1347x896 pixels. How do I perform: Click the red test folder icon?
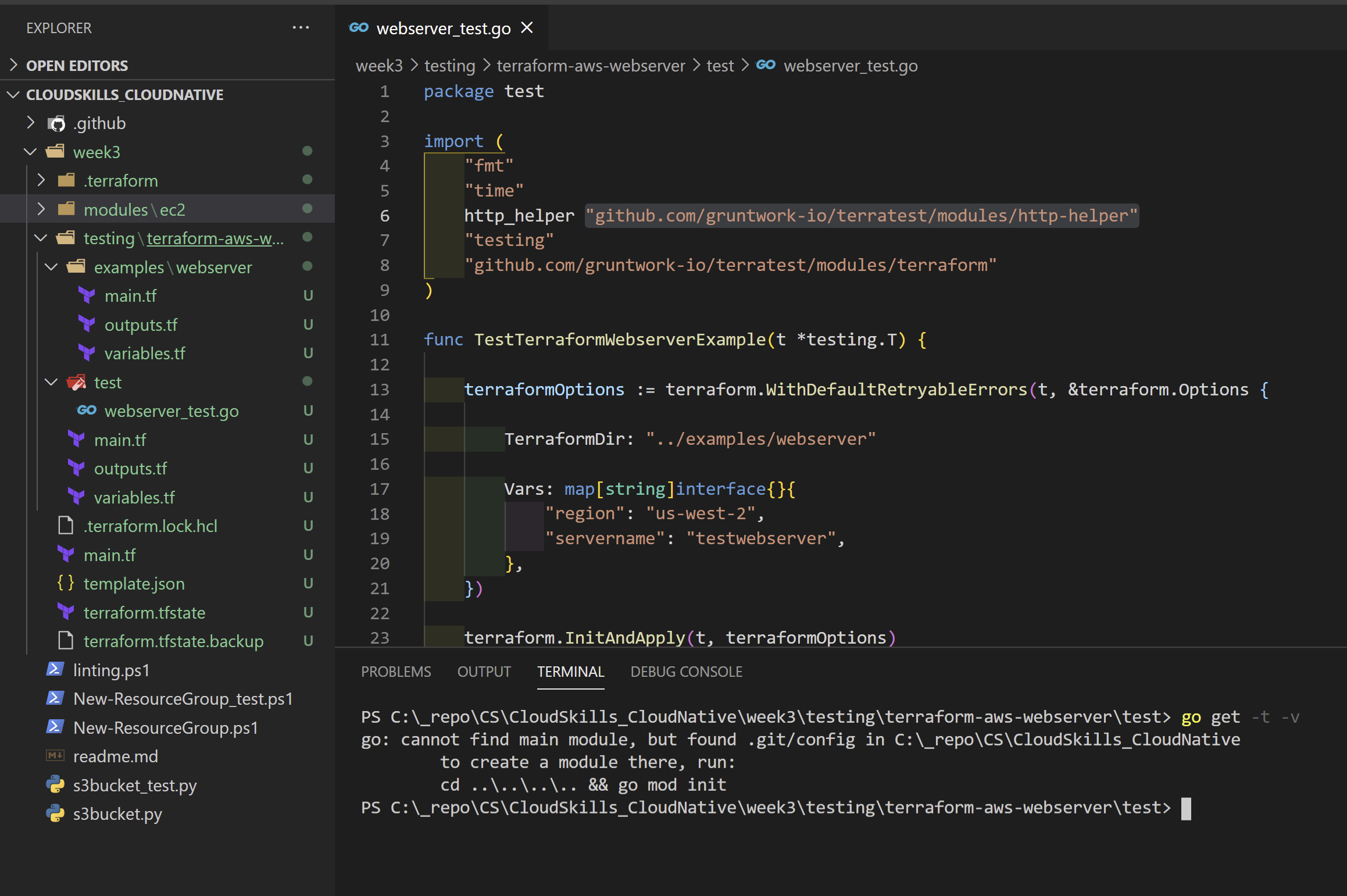76,382
